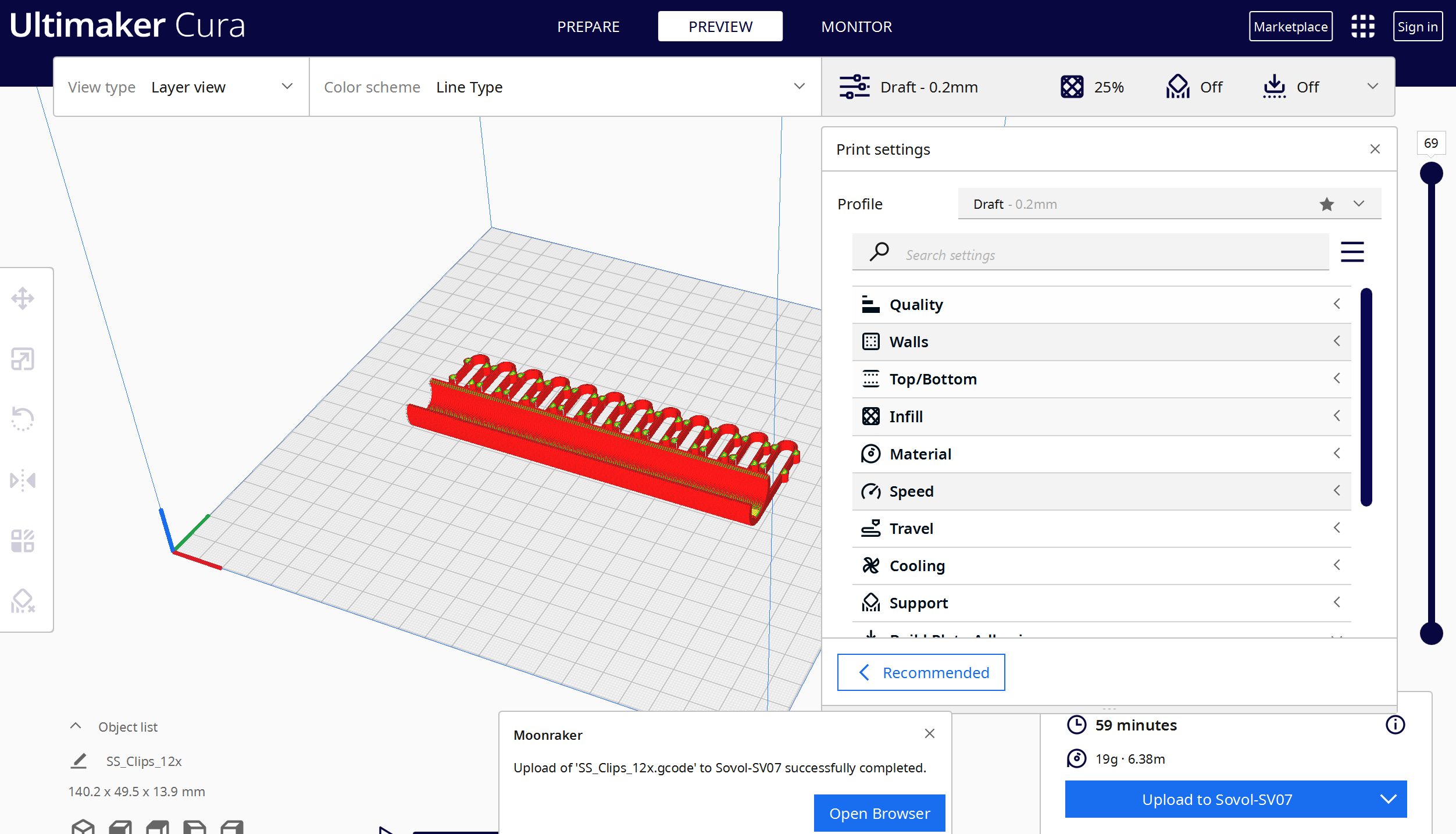Screen dimensions: 1456x834
Task: Collapse the print settings summary bar chevron
Action: click(1372, 87)
